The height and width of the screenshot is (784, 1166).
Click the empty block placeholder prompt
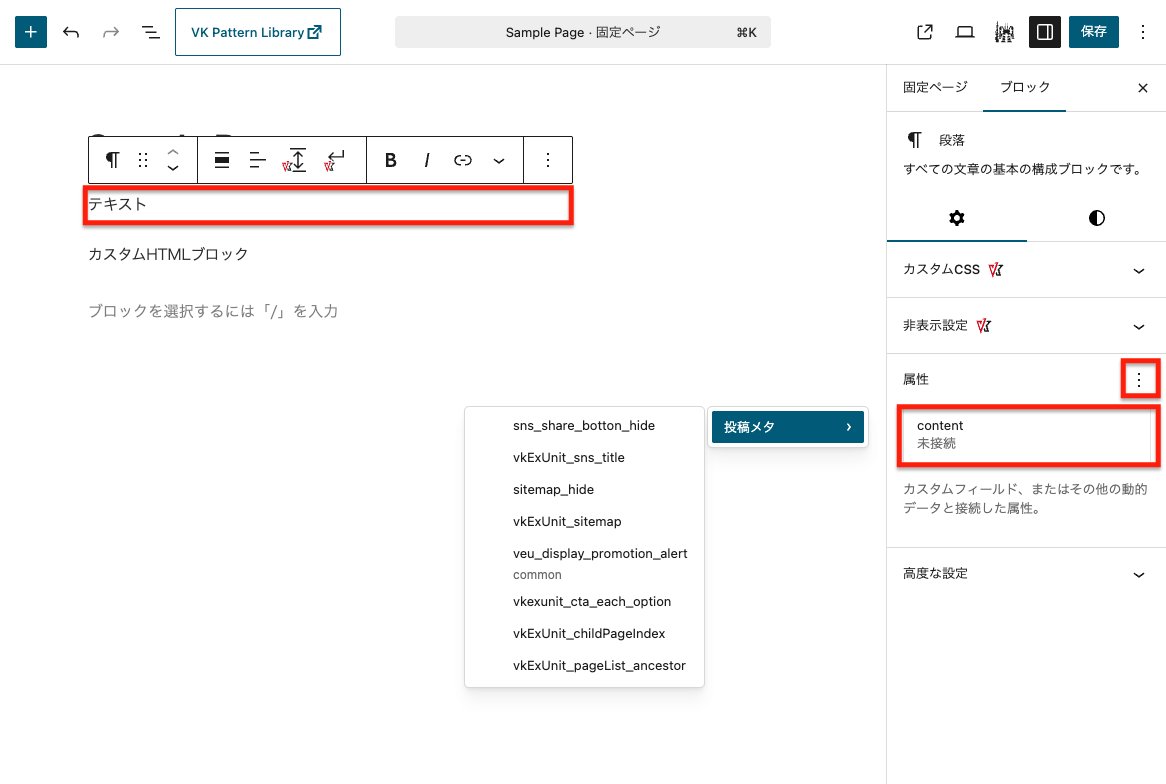point(213,311)
